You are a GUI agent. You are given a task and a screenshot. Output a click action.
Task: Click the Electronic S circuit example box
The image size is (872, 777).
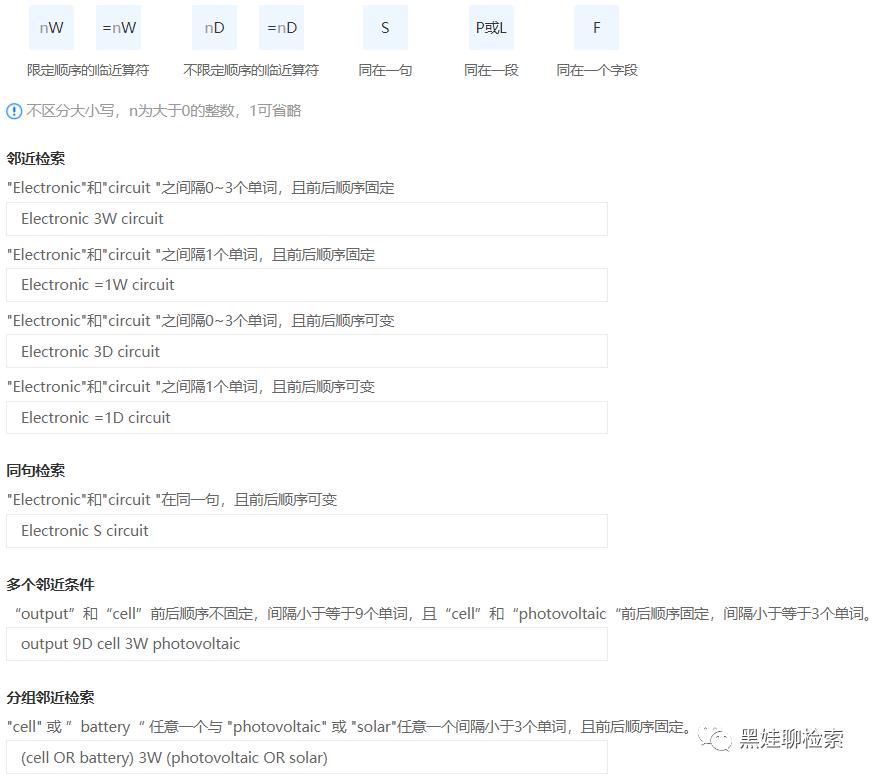pyautogui.click(x=307, y=530)
